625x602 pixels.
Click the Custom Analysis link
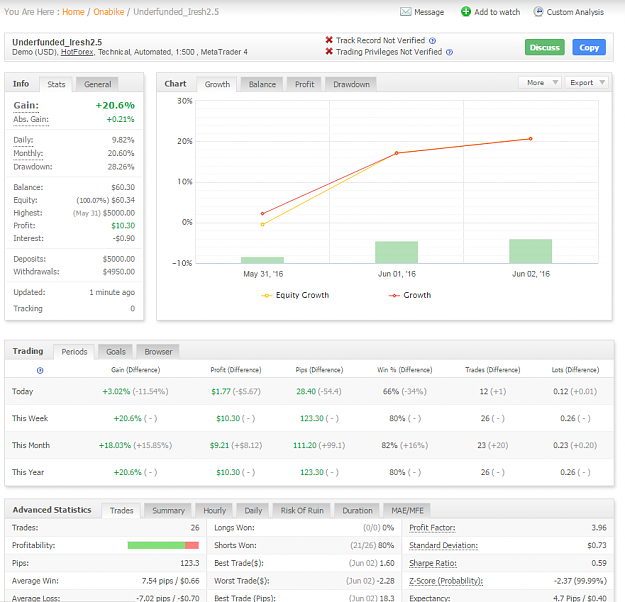[x=575, y=12]
